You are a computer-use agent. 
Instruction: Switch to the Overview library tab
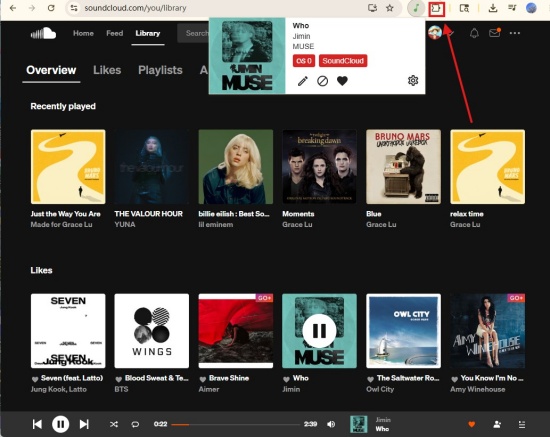[51, 70]
